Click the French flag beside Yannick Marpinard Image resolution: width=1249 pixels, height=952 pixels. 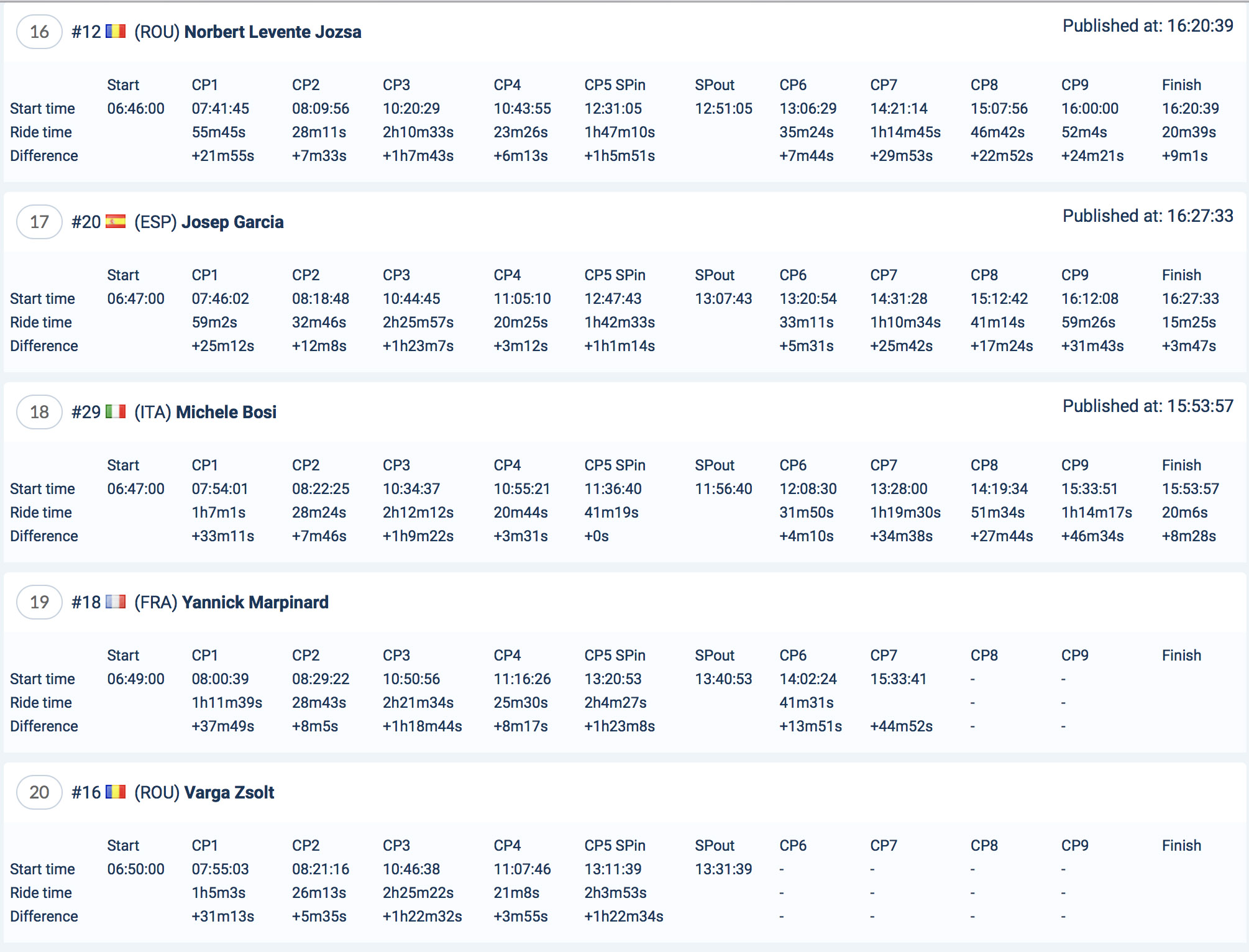click(x=116, y=602)
